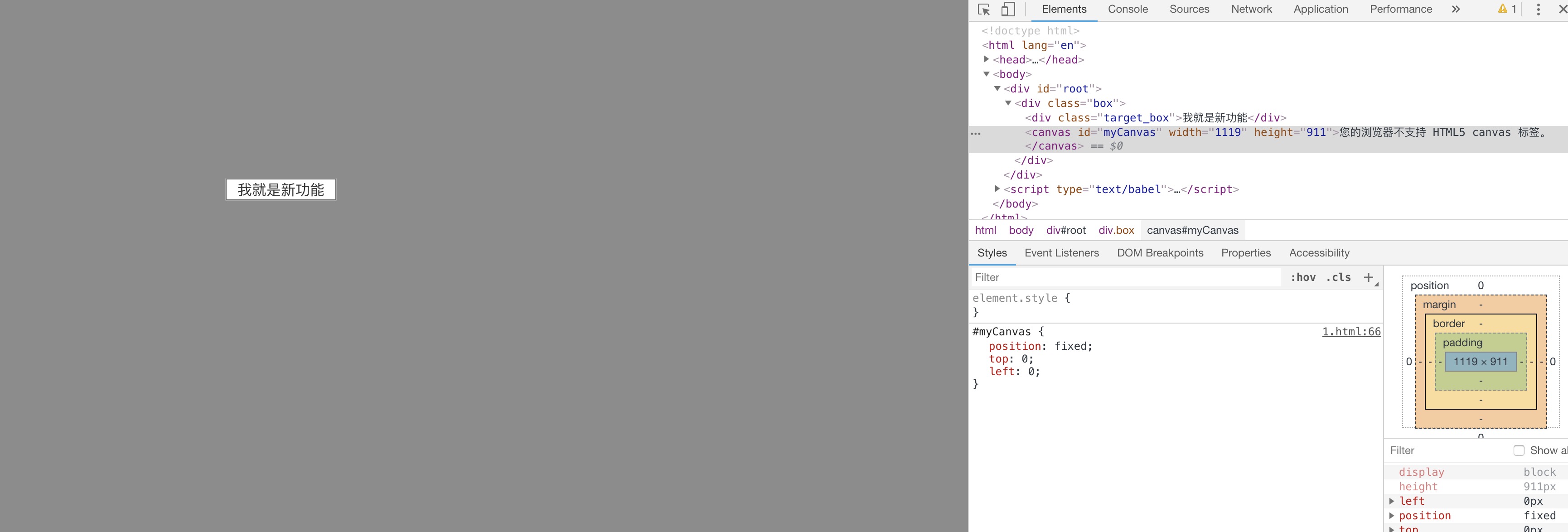Switch to the Console tab

pyautogui.click(x=1128, y=9)
